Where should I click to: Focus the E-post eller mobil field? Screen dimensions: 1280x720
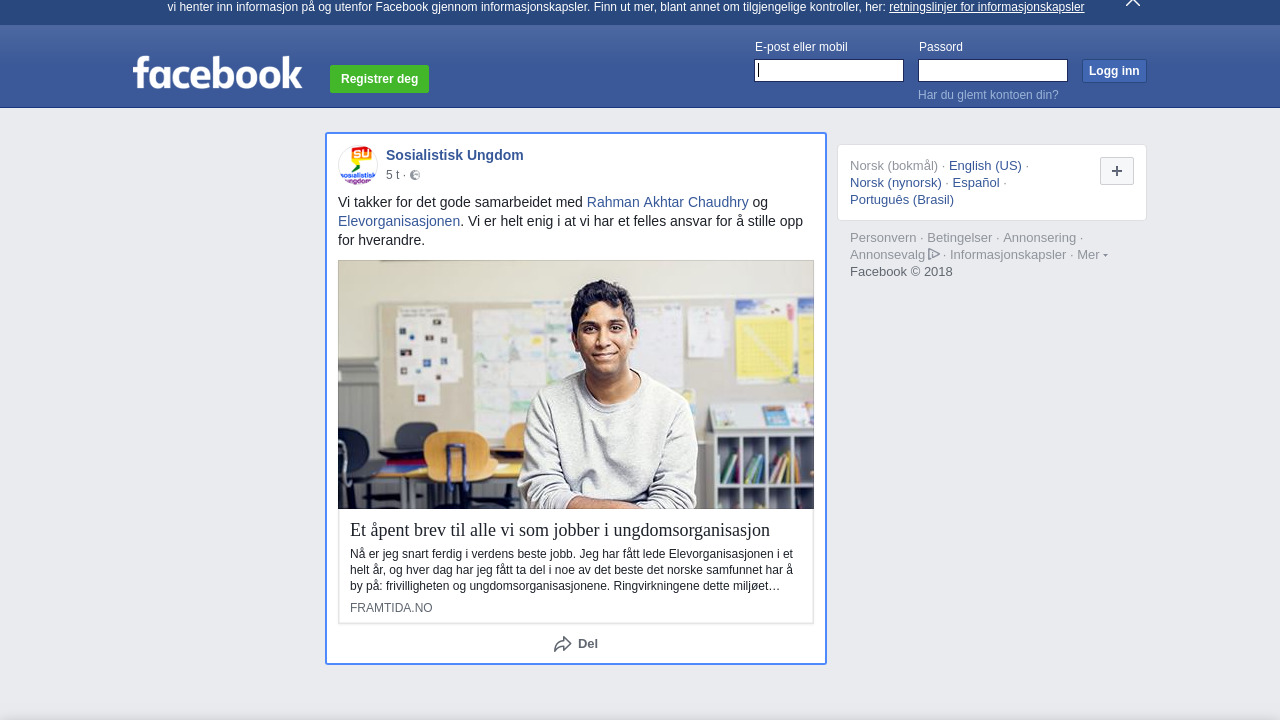(829, 70)
